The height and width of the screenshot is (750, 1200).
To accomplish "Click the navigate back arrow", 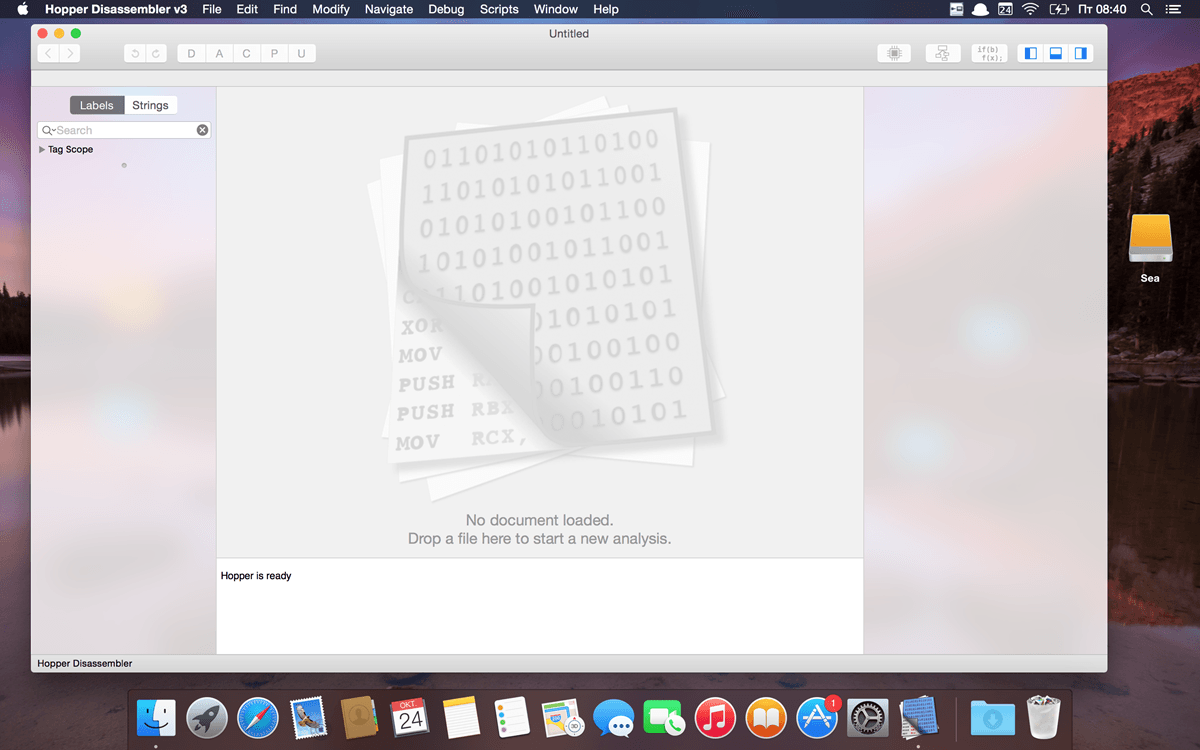I will [48, 53].
